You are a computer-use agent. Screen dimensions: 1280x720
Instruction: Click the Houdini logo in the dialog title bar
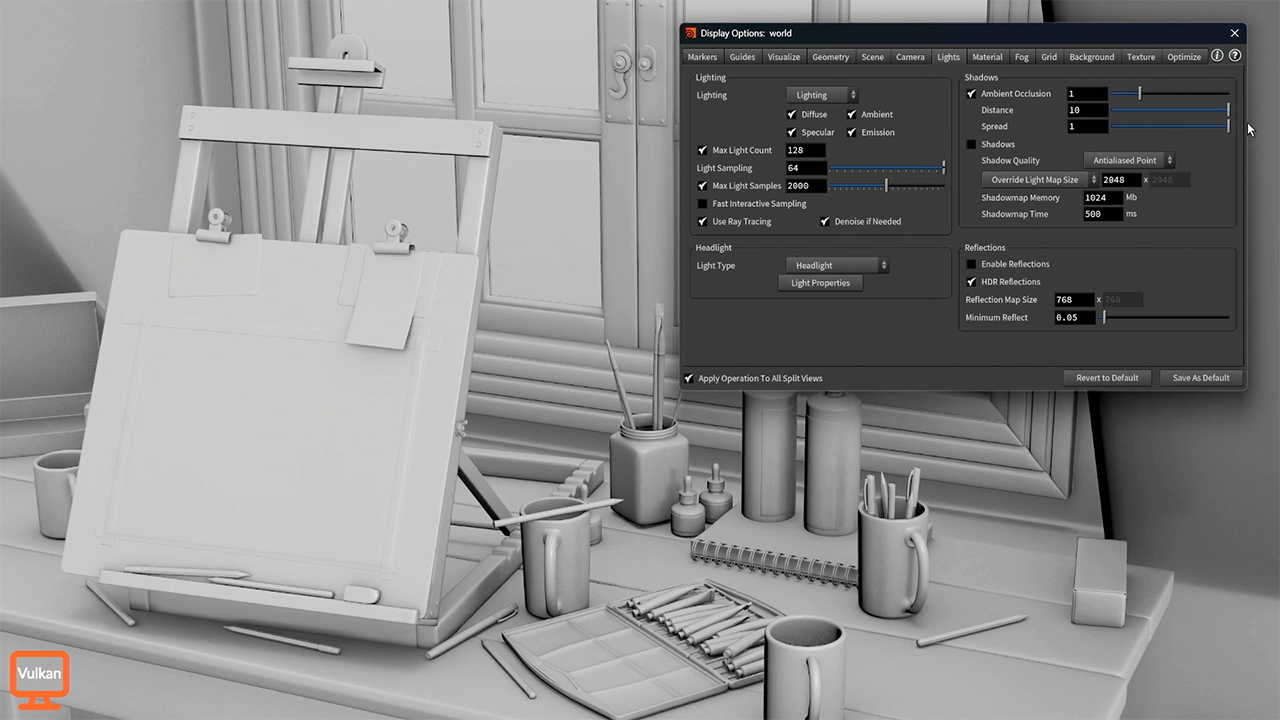click(x=690, y=33)
